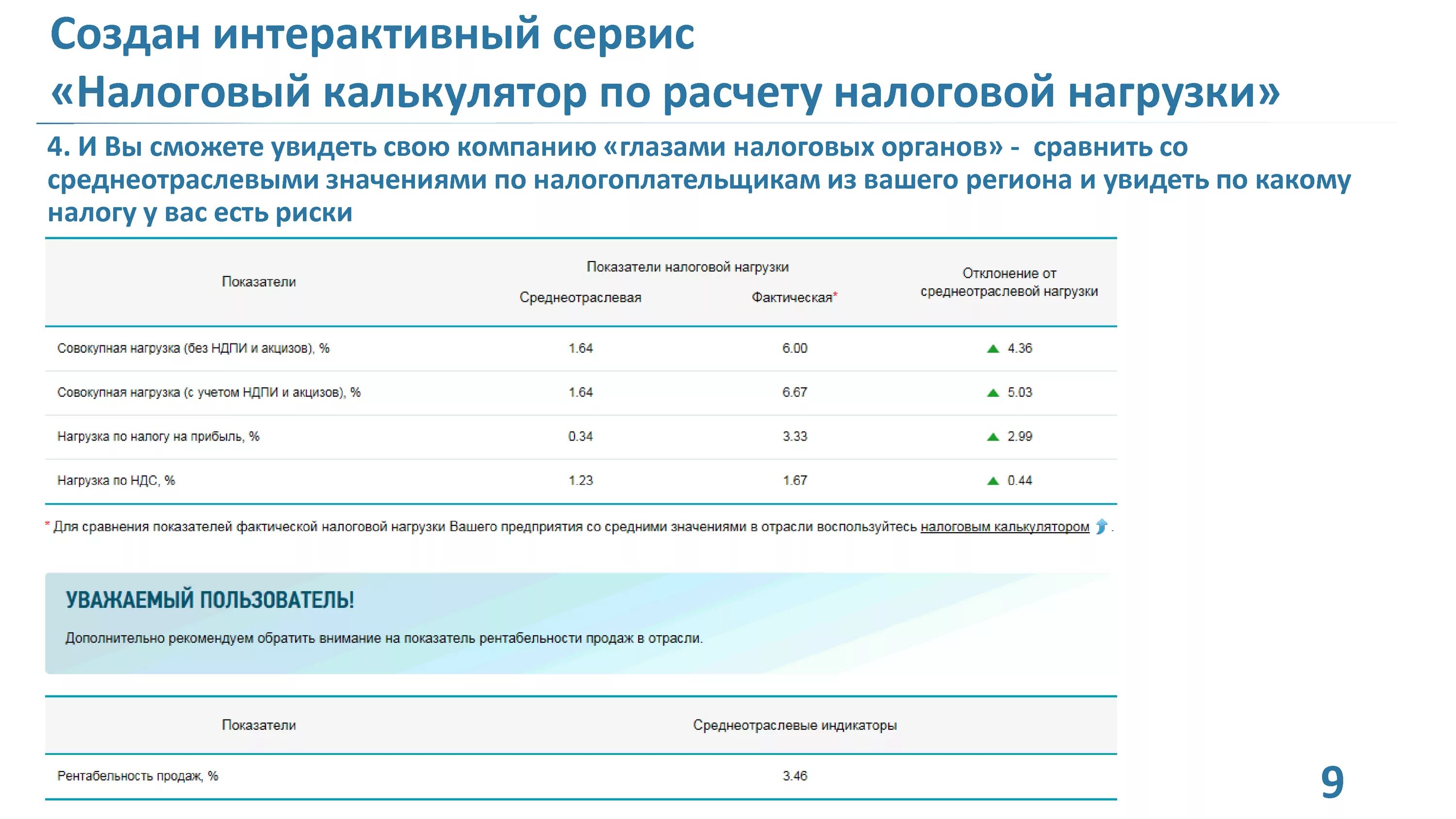Select deviation value 2.99
The height and width of the screenshot is (819, 1456).
[x=1020, y=436]
